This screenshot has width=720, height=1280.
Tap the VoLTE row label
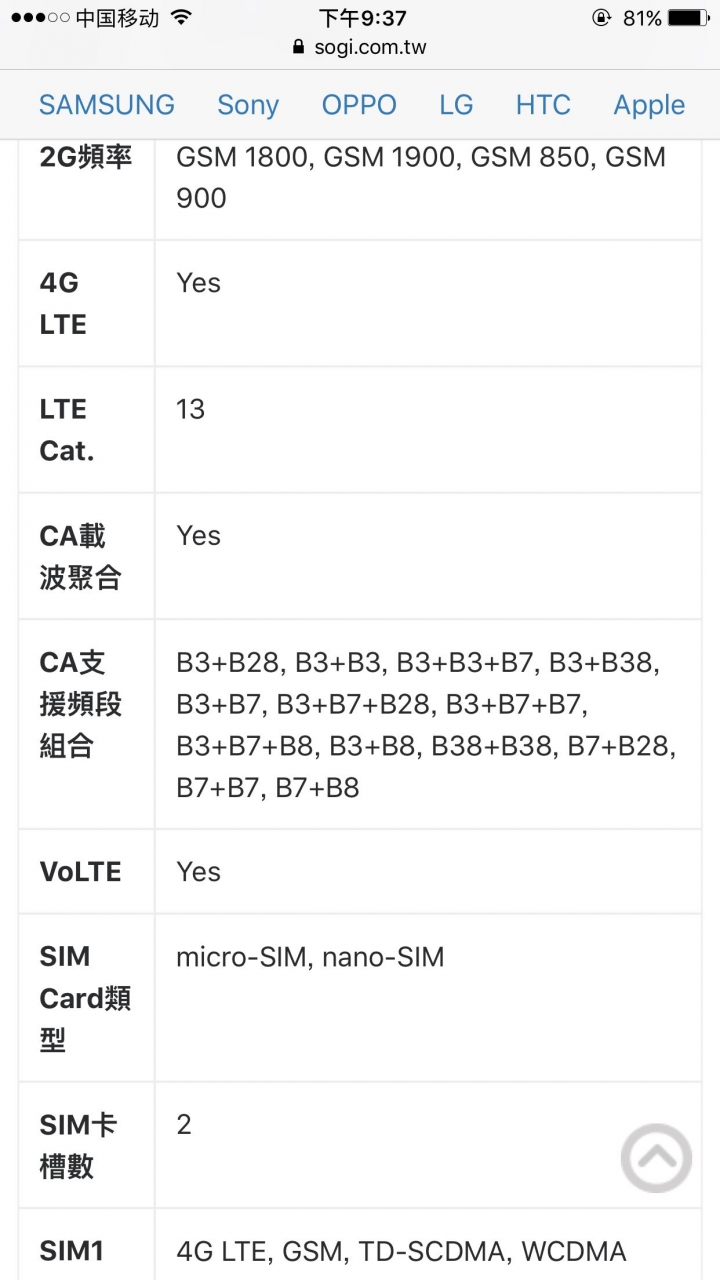point(80,872)
